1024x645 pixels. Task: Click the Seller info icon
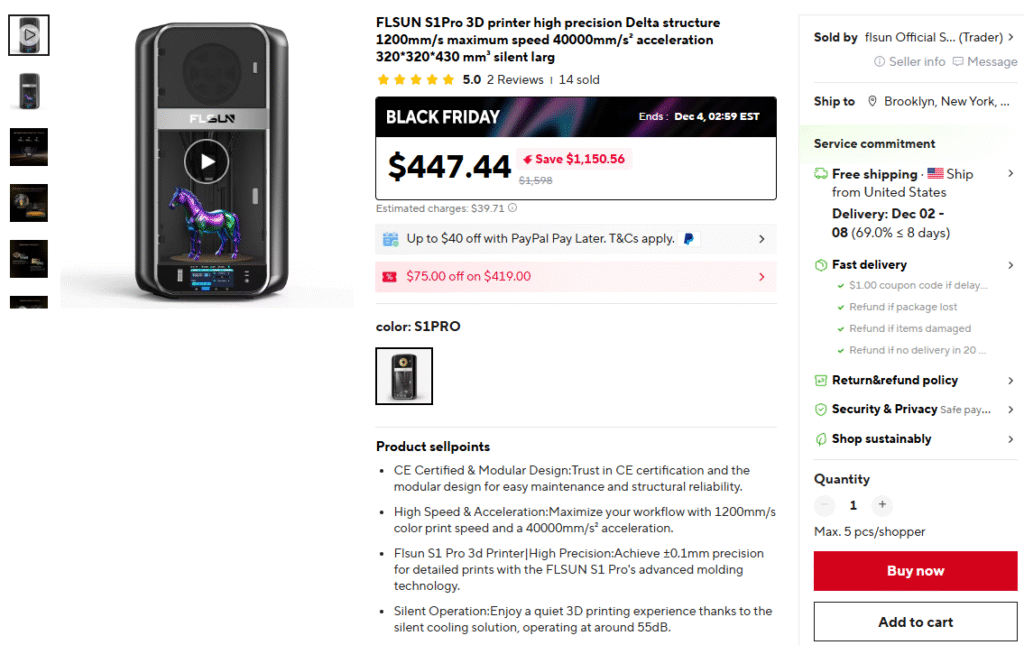(x=880, y=62)
